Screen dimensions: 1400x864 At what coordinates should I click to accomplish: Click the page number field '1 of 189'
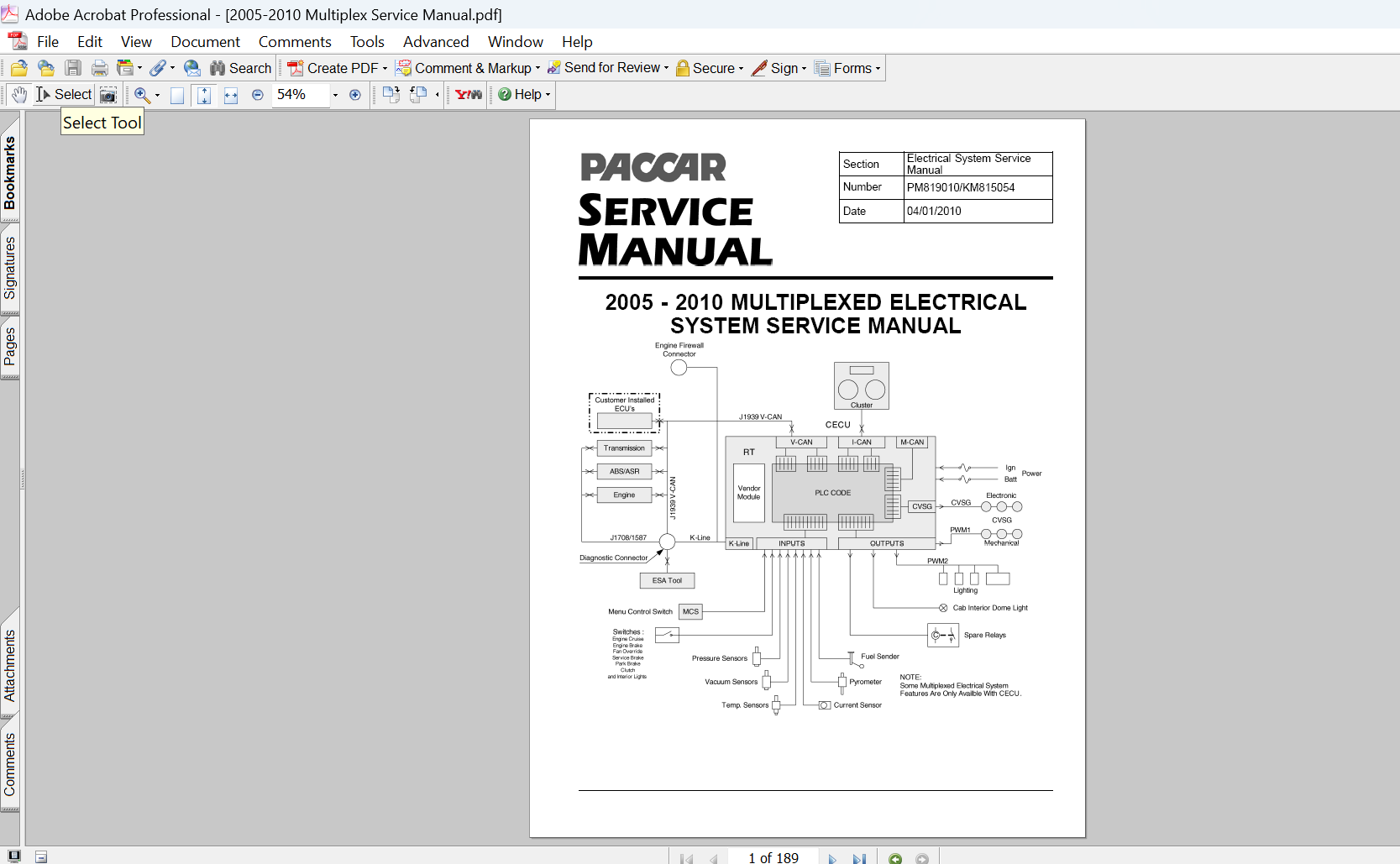(773, 857)
